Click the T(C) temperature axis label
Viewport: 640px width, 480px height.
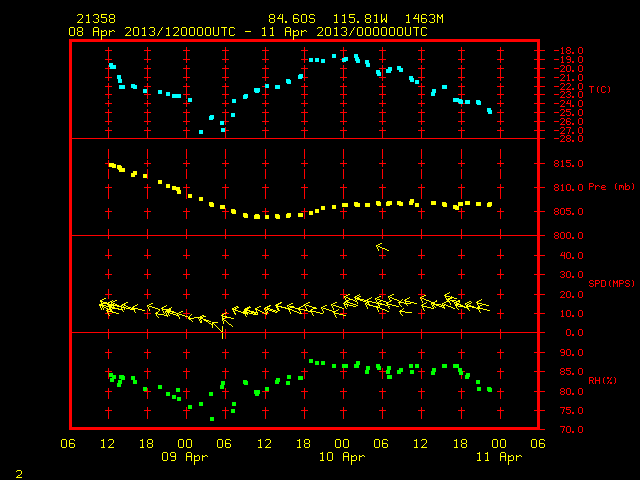[600, 89]
